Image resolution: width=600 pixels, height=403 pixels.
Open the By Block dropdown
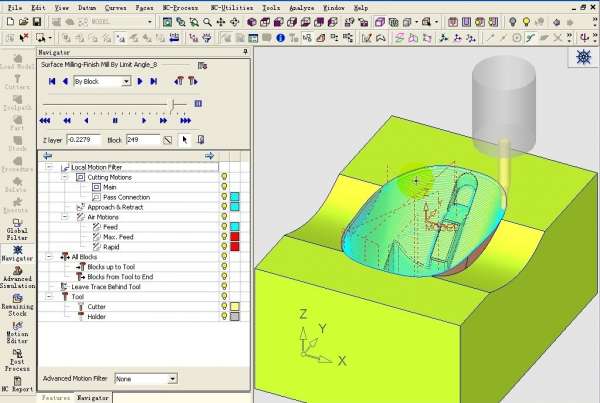[x=126, y=81]
